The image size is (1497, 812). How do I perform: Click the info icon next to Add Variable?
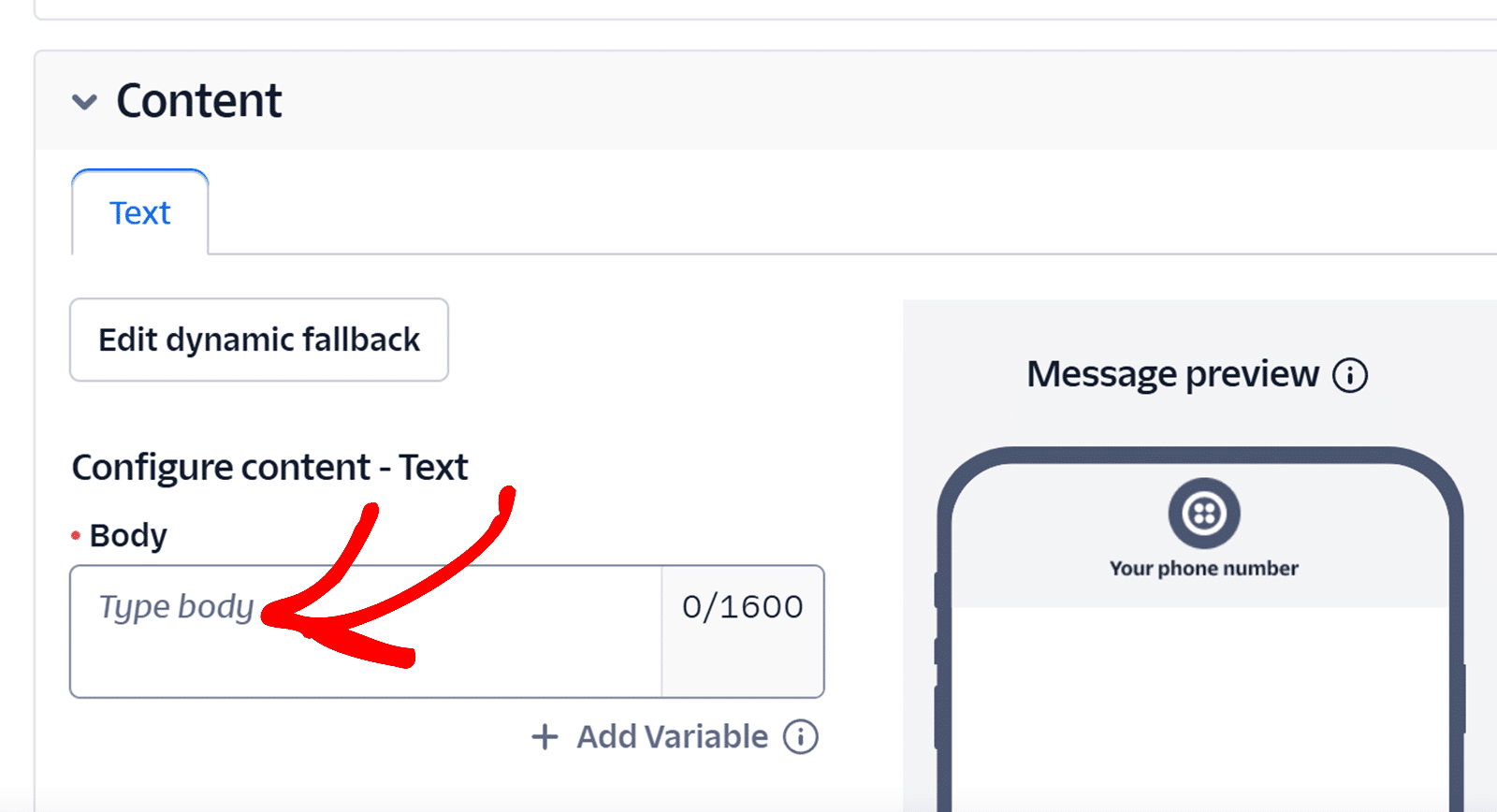(x=800, y=737)
